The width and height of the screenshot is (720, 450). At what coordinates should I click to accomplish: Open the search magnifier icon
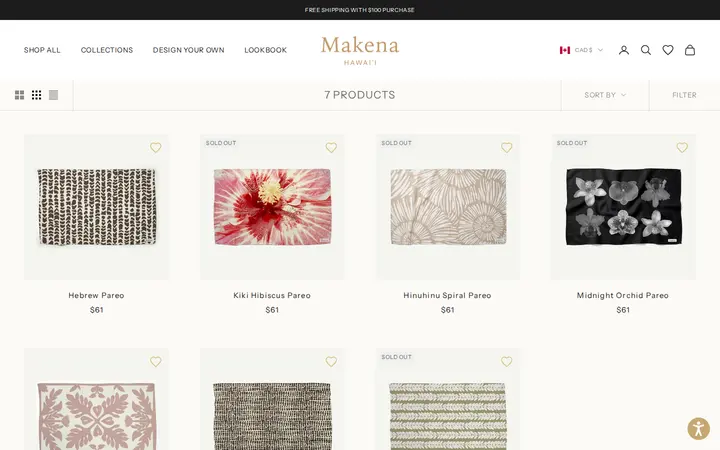[x=646, y=50]
